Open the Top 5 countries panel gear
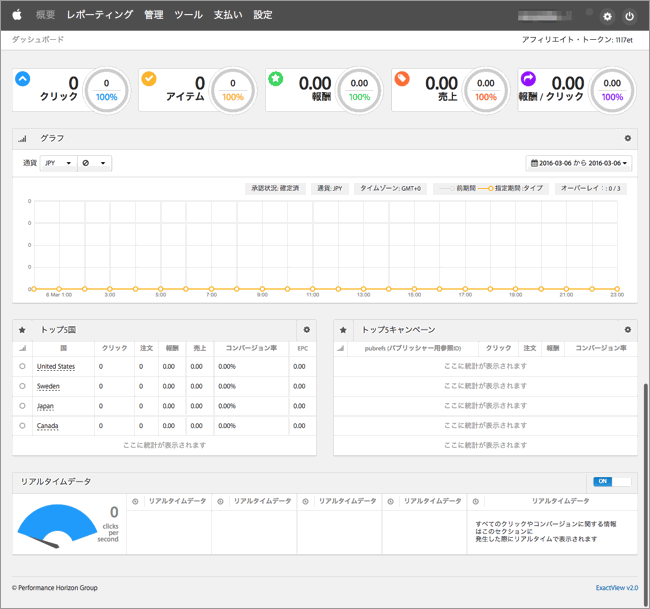The height and width of the screenshot is (609, 650). (307, 329)
